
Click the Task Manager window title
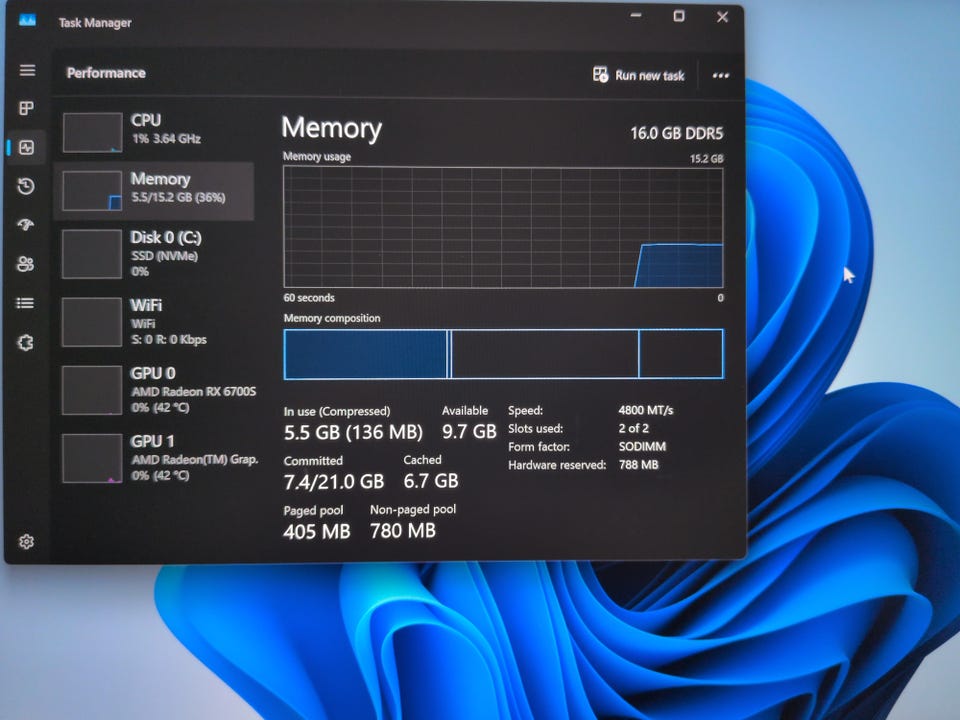(95, 23)
